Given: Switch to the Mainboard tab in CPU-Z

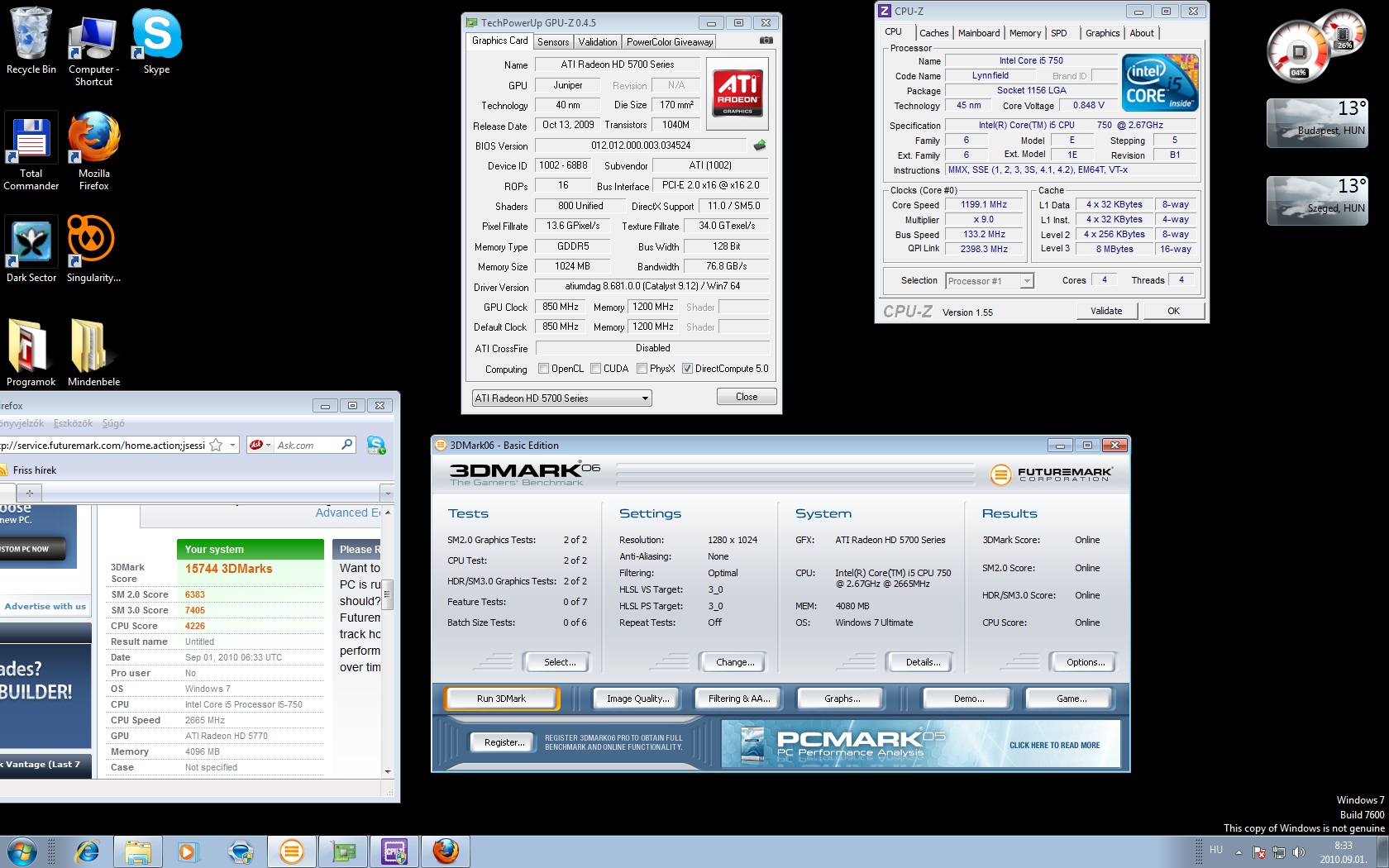Looking at the screenshot, I should coord(979,33).
